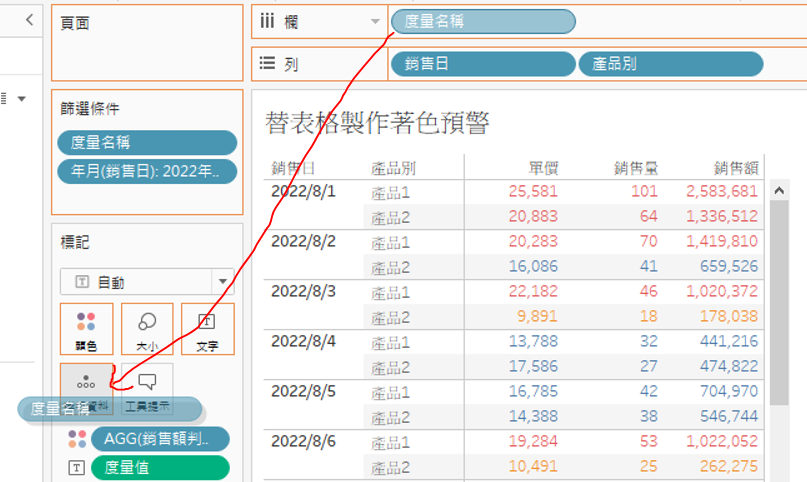Open the columns shelf dropdown arrow
The width and height of the screenshot is (807, 482).
coord(375,22)
